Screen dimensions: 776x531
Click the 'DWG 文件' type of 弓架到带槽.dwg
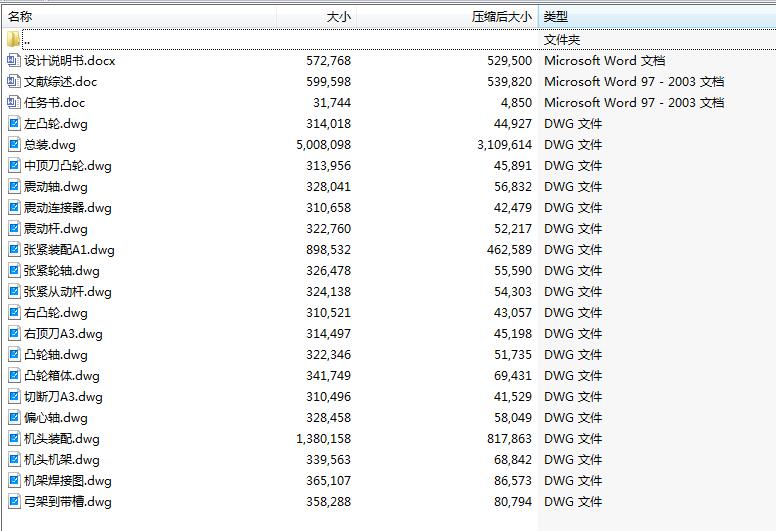573,502
